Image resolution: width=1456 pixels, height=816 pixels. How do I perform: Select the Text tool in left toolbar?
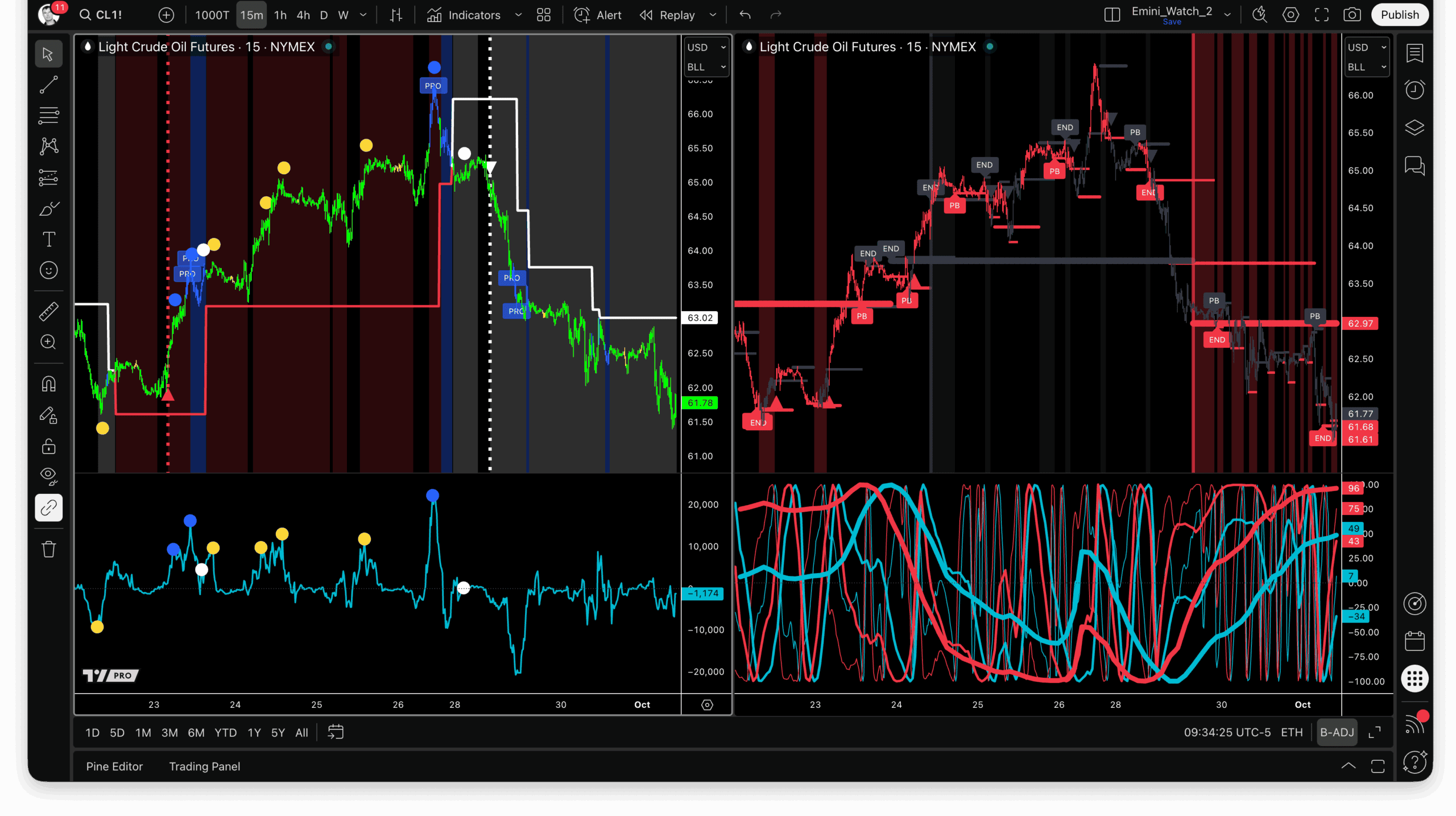coord(48,240)
